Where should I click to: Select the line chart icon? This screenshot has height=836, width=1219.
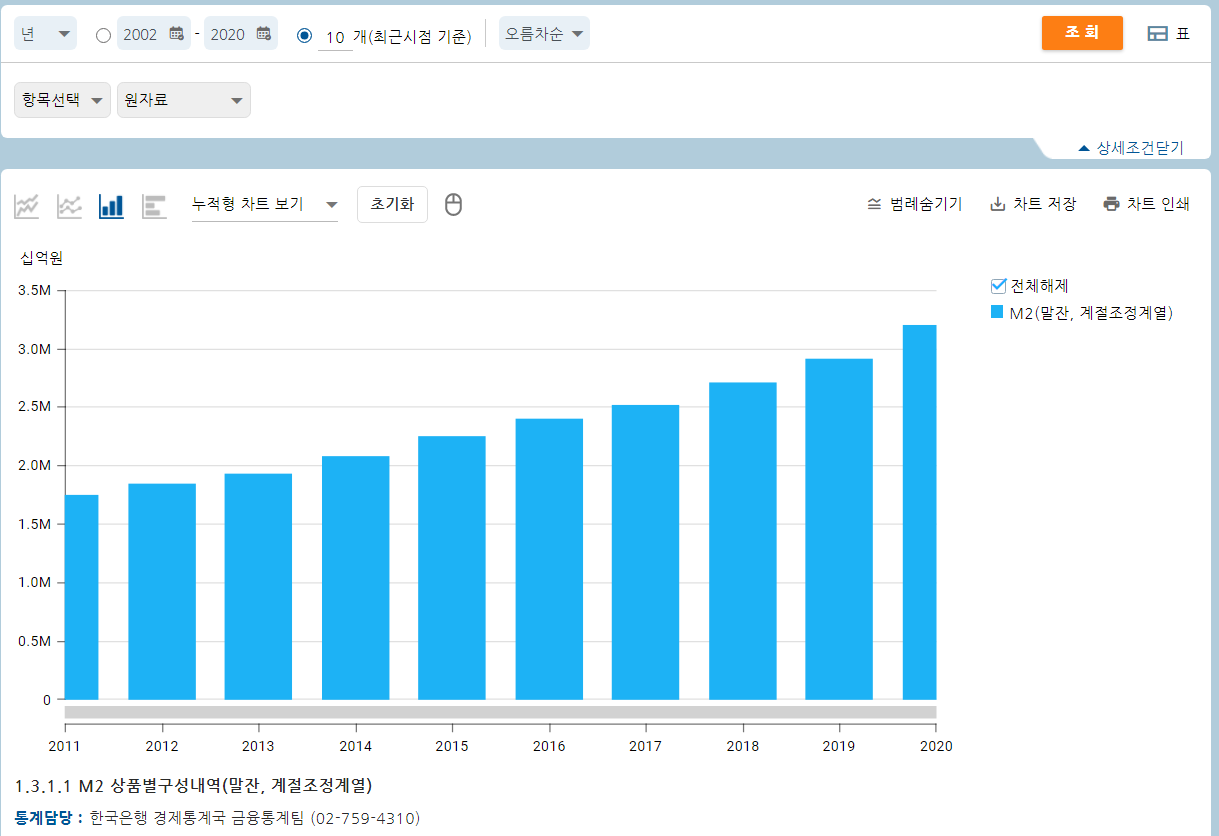click(27, 206)
